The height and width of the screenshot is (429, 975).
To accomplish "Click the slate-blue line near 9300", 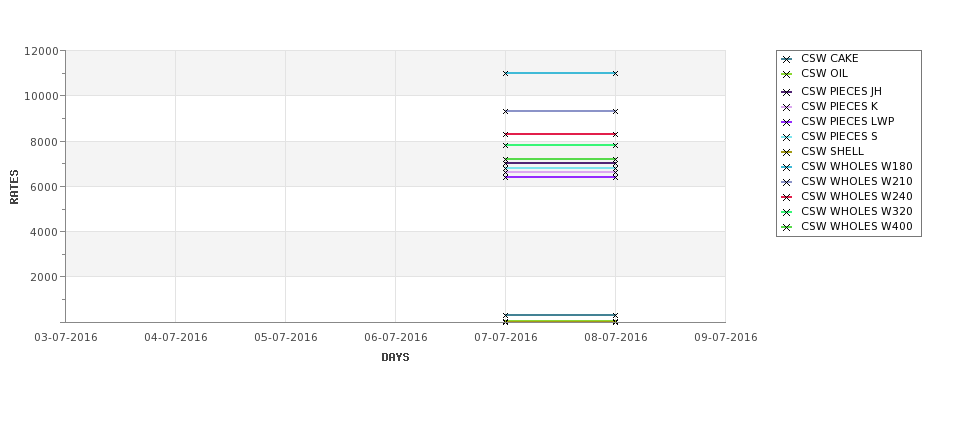I will click(560, 111).
